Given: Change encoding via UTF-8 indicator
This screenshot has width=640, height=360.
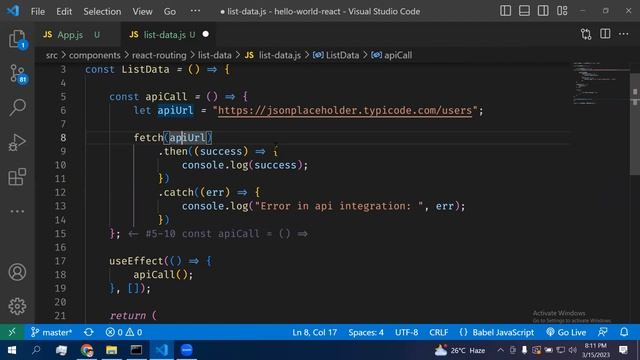Looking at the screenshot, I should click(x=406, y=332).
